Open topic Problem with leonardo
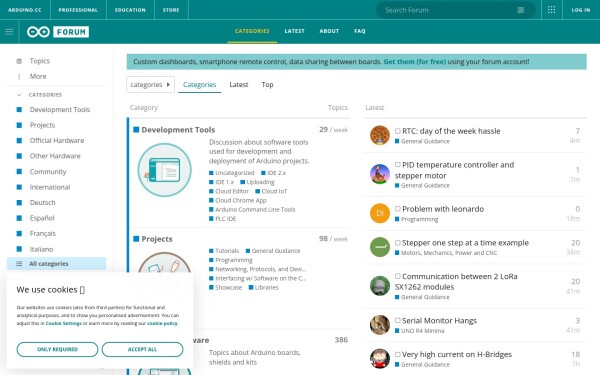 443,209
